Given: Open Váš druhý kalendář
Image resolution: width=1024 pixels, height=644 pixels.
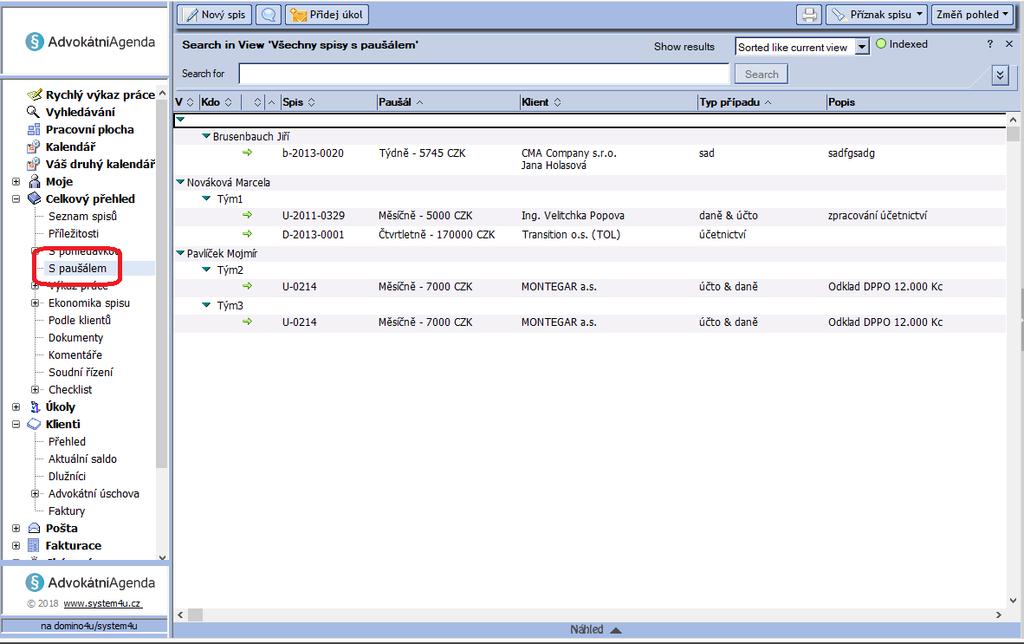Looking at the screenshot, I should click(100, 164).
